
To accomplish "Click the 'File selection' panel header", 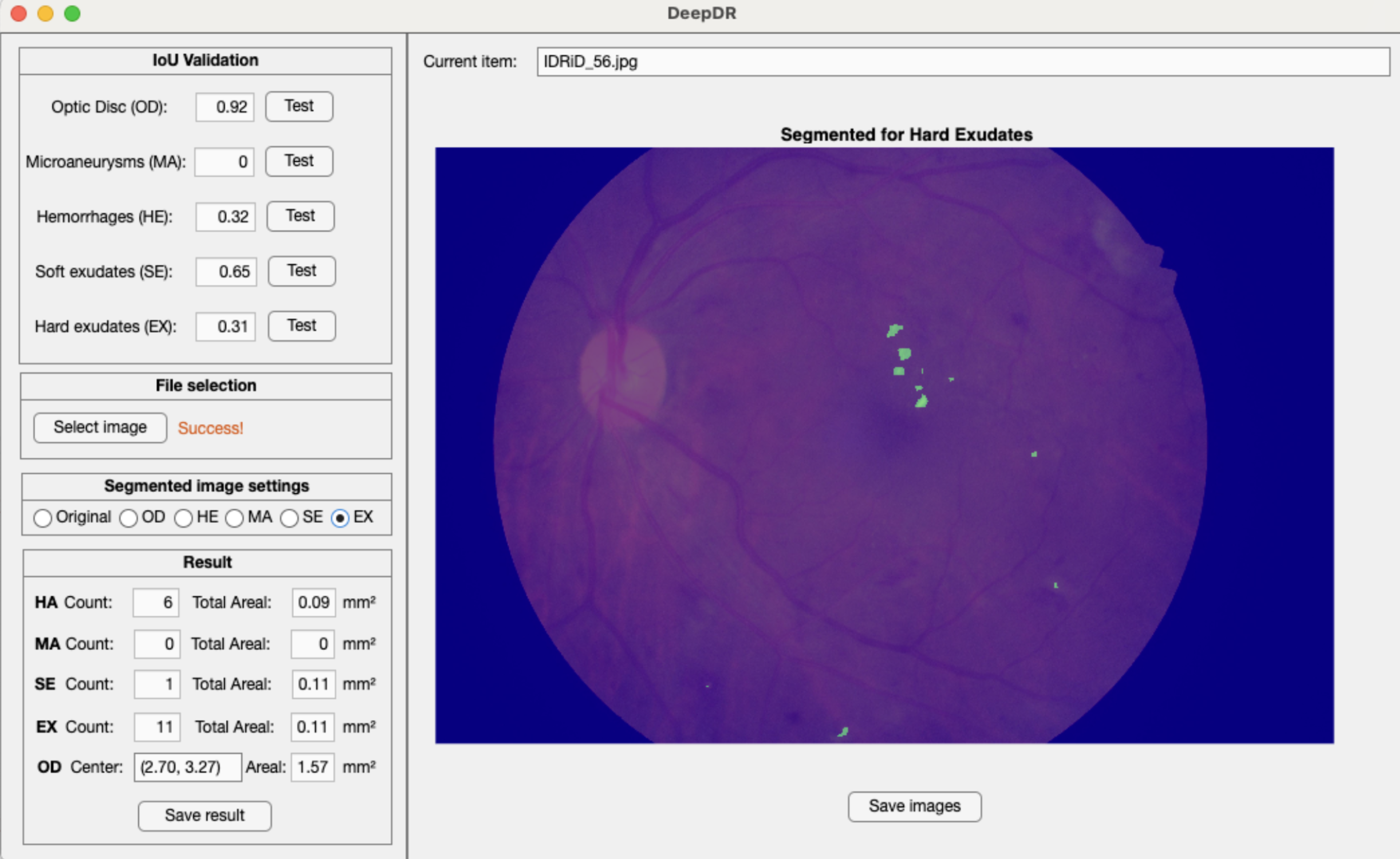I will click(206, 386).
